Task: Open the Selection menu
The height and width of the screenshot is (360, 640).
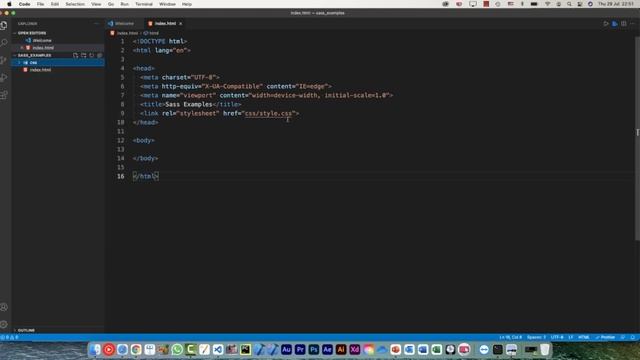Action: pyautogui.click(x=75, y=4)
